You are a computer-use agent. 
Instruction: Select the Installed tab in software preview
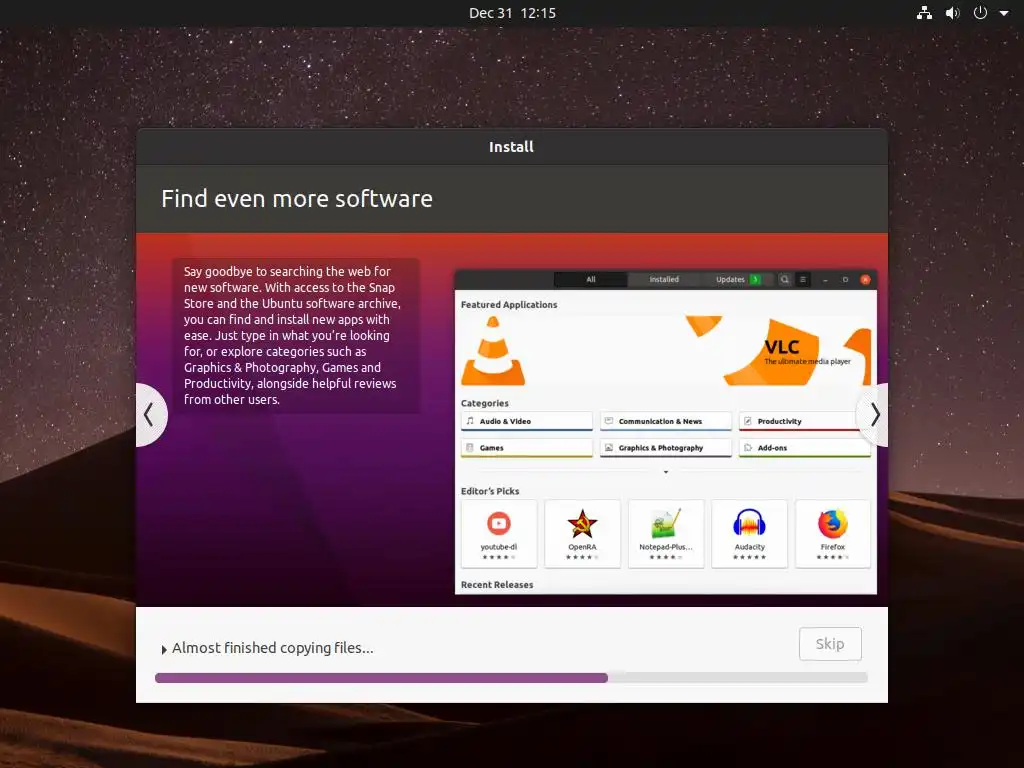click(x=664, y=280)
